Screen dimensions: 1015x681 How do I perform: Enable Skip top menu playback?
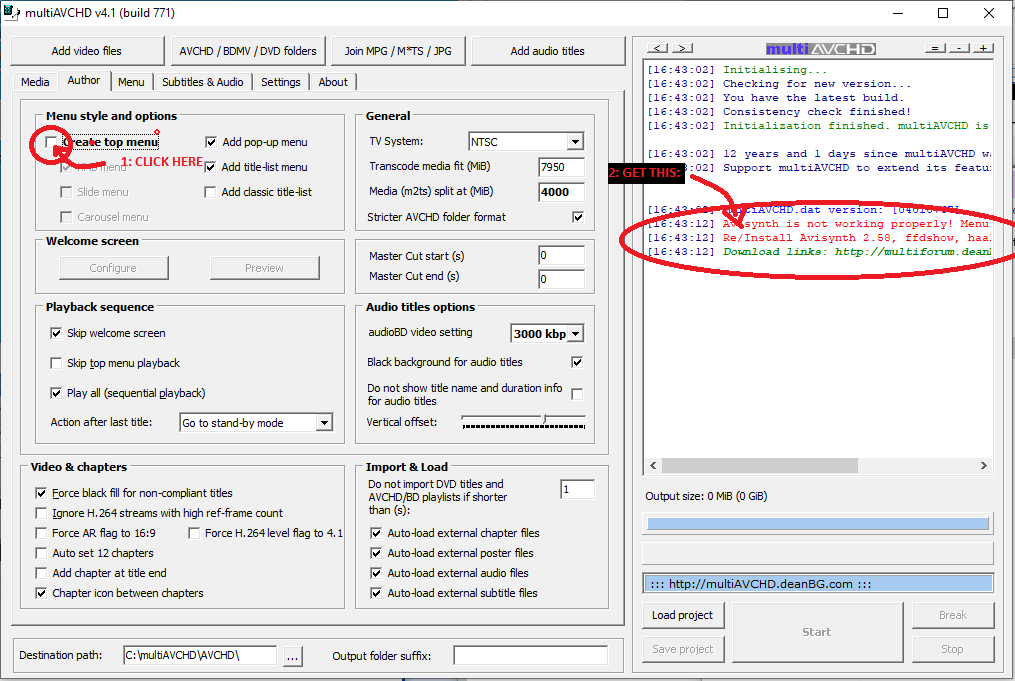coord(56,363)
